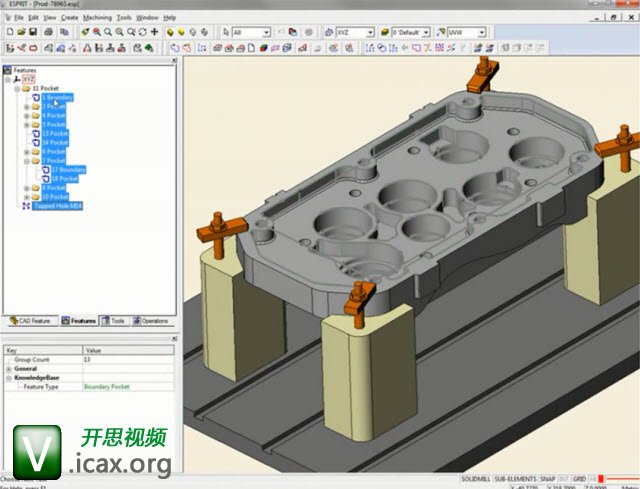Open the All selection filter dropdown
640x489 pixels.
(267, 32)
